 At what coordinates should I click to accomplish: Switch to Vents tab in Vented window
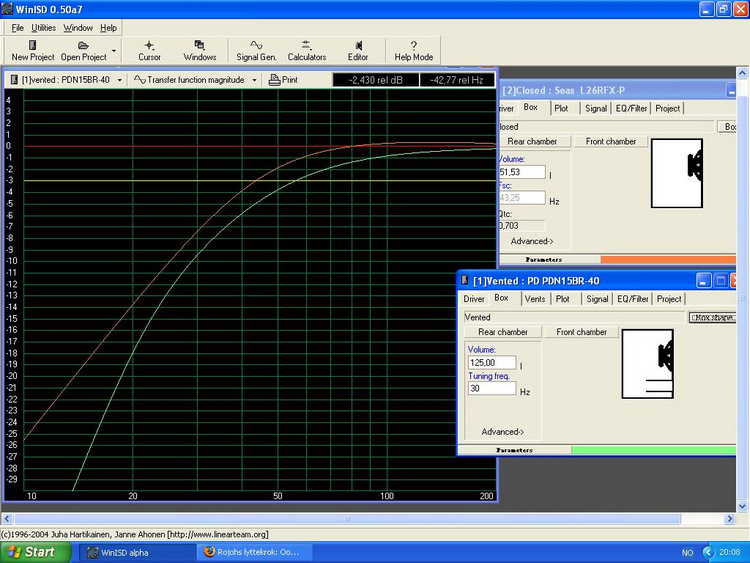(x=535, y=298)
